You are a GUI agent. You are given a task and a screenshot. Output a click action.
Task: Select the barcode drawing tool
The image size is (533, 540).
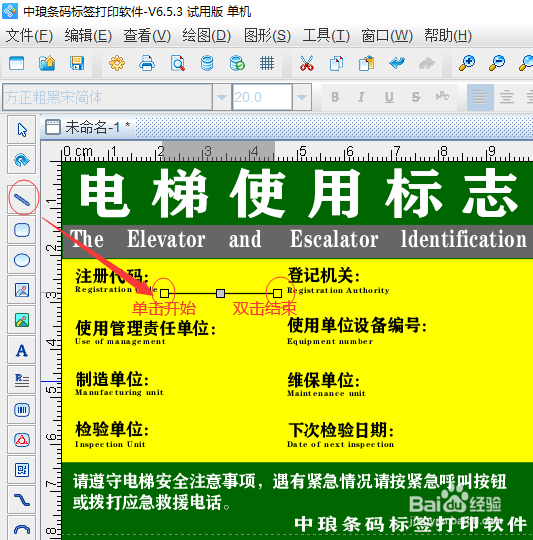coord(22,410)
